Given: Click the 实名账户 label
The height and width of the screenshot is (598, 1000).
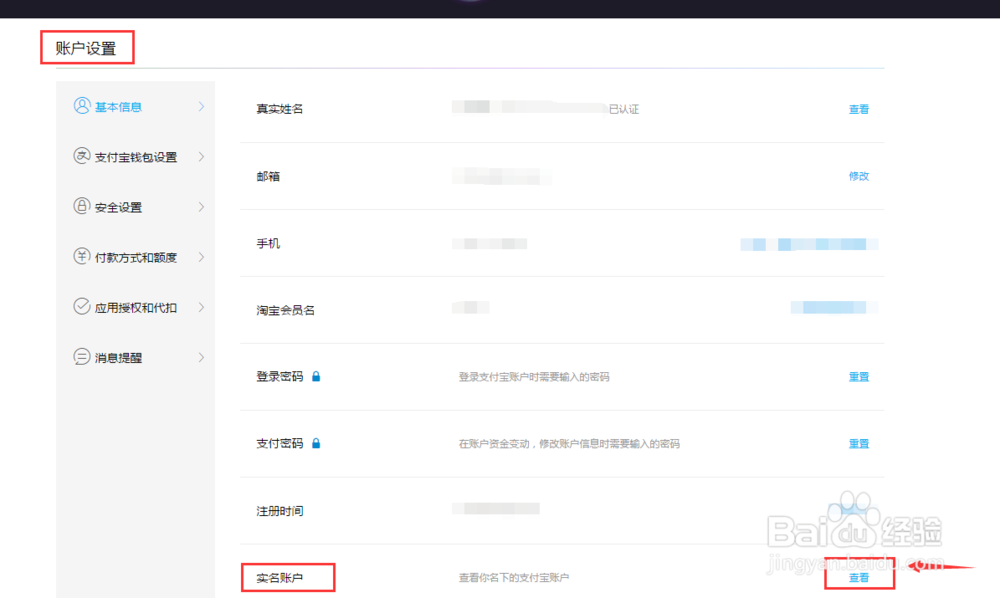Looking at the screenshot, I should [279, 578].
